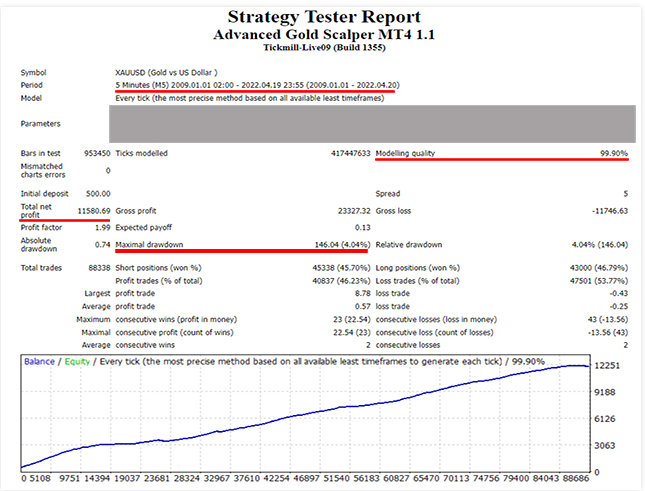
Task: Click the Spread value 5
Action: 625,194
